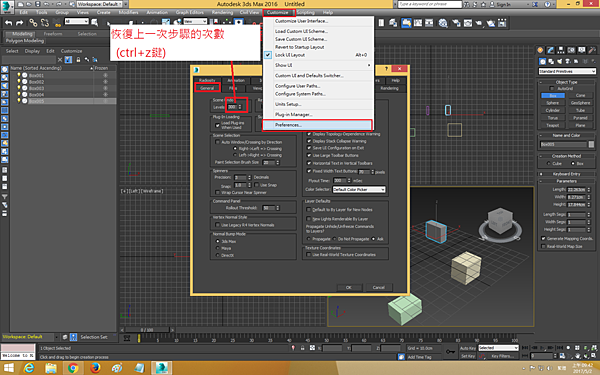
Task: Select the Cameras category icon
Action: [568, 61]
